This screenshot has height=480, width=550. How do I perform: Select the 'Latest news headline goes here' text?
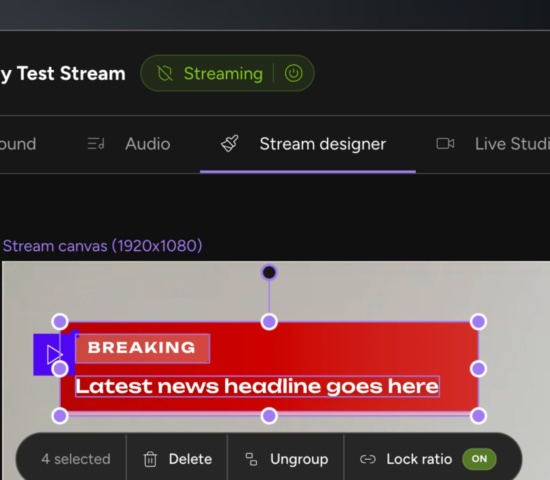(x=257, y=386)
